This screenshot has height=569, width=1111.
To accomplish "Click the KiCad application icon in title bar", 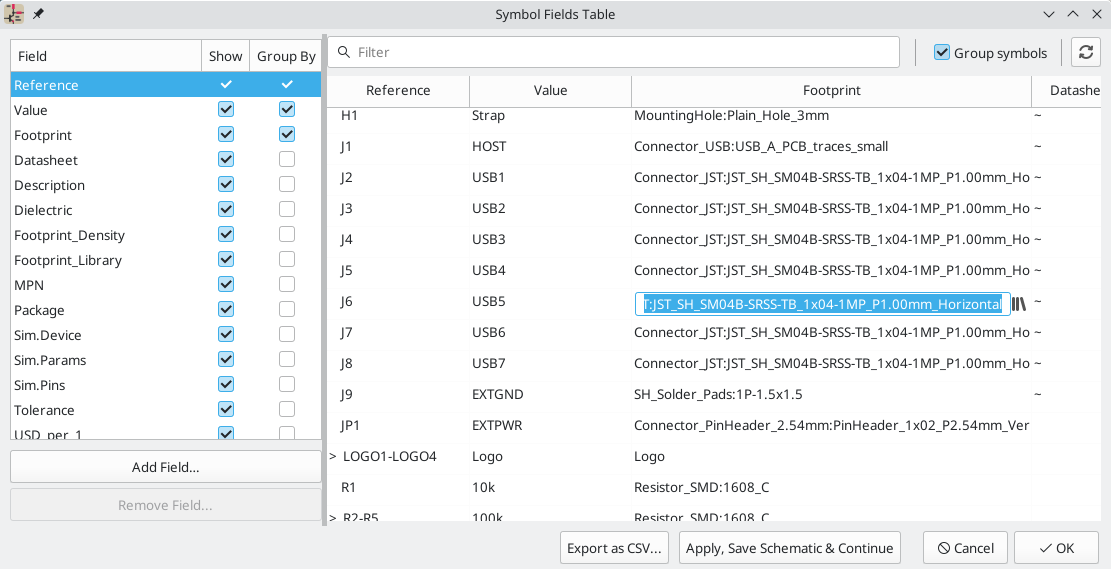I will click(x=14, y=13).
